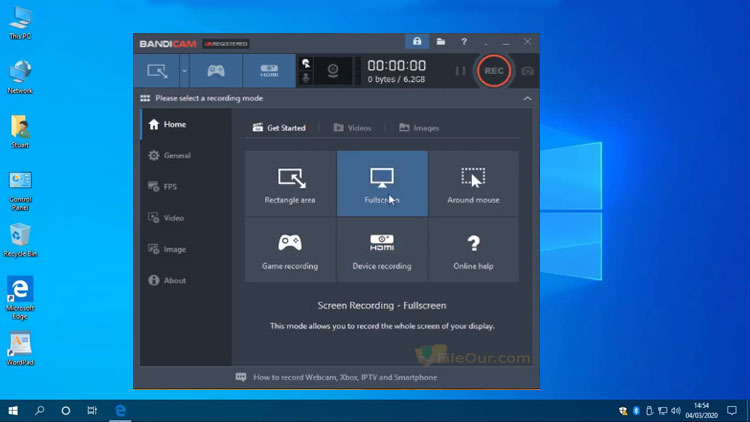The image size is (750, 422).
Task: Select the Microsoft Edge desktop shortcut
Action: click(x=20, y=298)
